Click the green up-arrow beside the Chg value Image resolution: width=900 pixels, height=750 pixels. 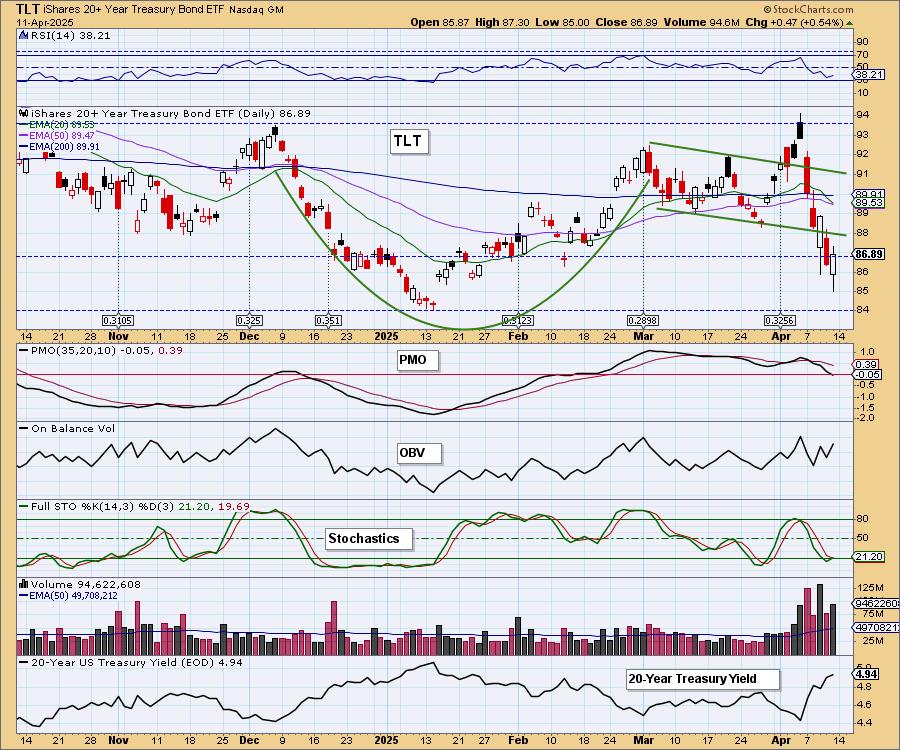tap(849, 23)
